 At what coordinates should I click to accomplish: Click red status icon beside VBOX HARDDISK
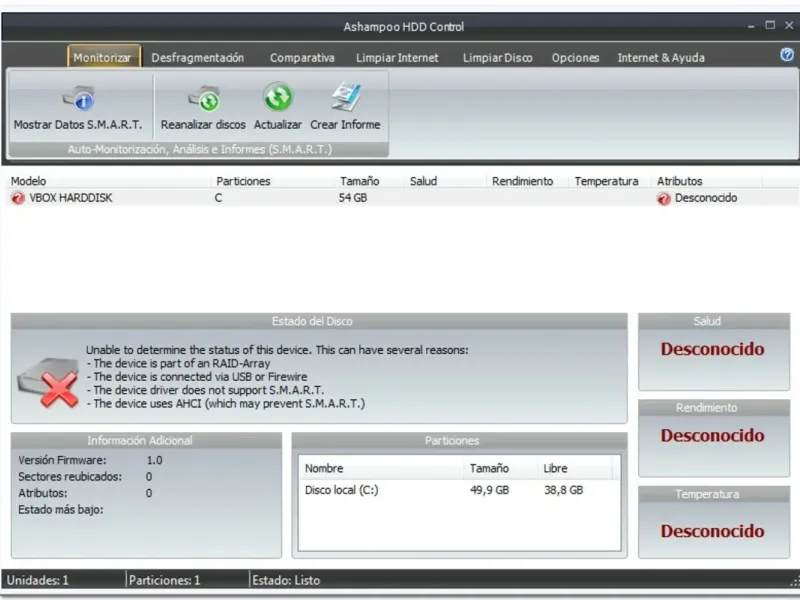coord(18,198)
